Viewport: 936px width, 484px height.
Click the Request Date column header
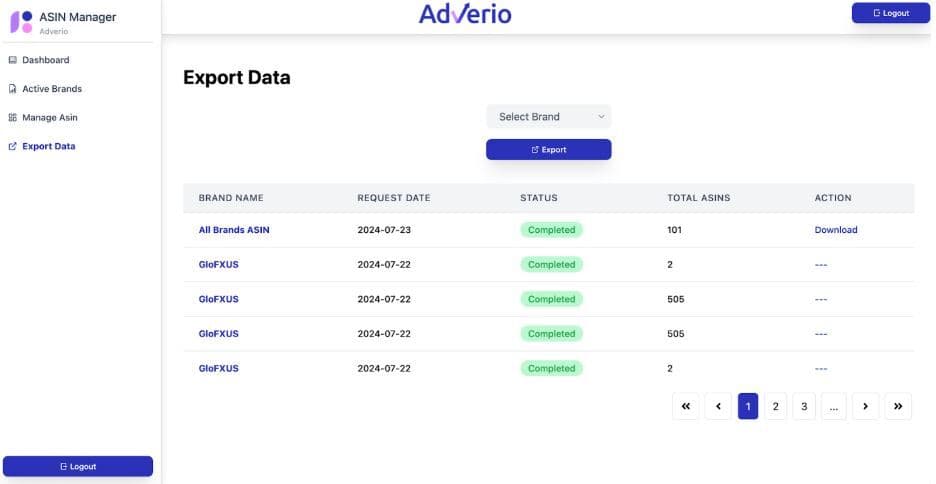point(393,198)
